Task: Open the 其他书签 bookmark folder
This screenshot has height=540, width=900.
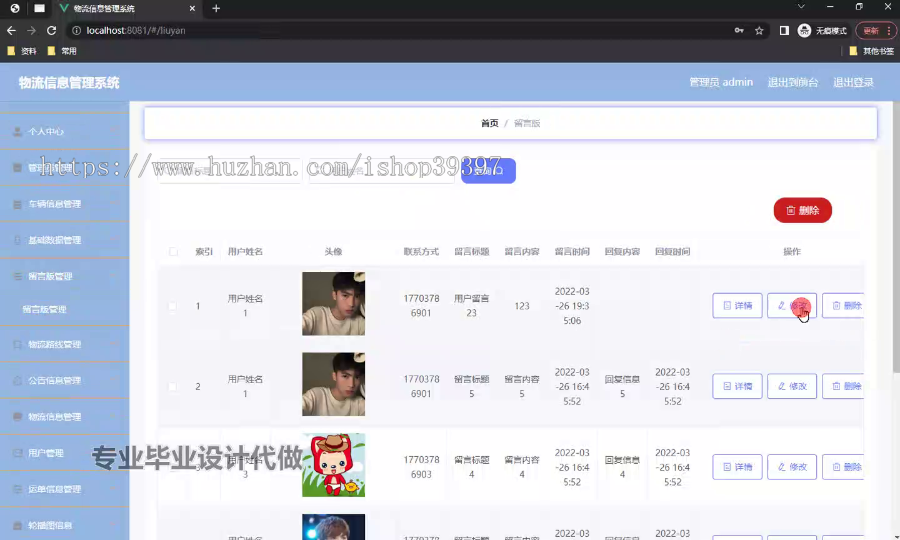Action: (871, 51)
